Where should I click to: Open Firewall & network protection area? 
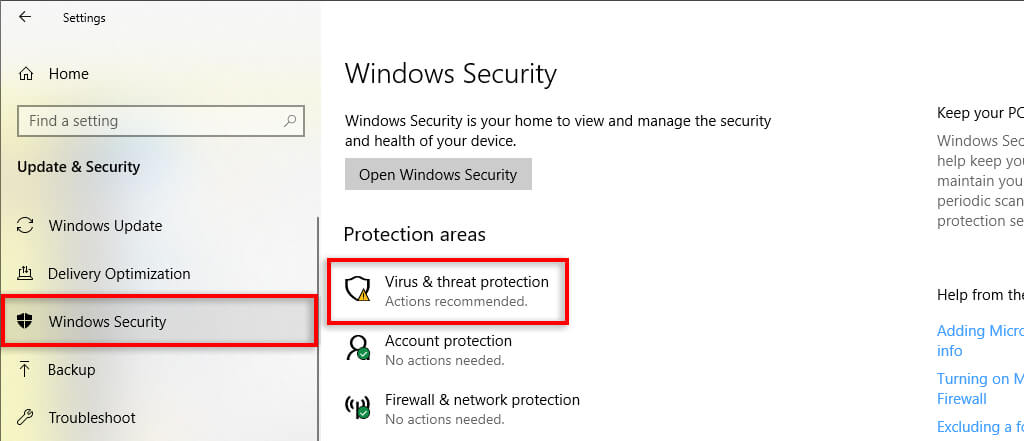482,400
